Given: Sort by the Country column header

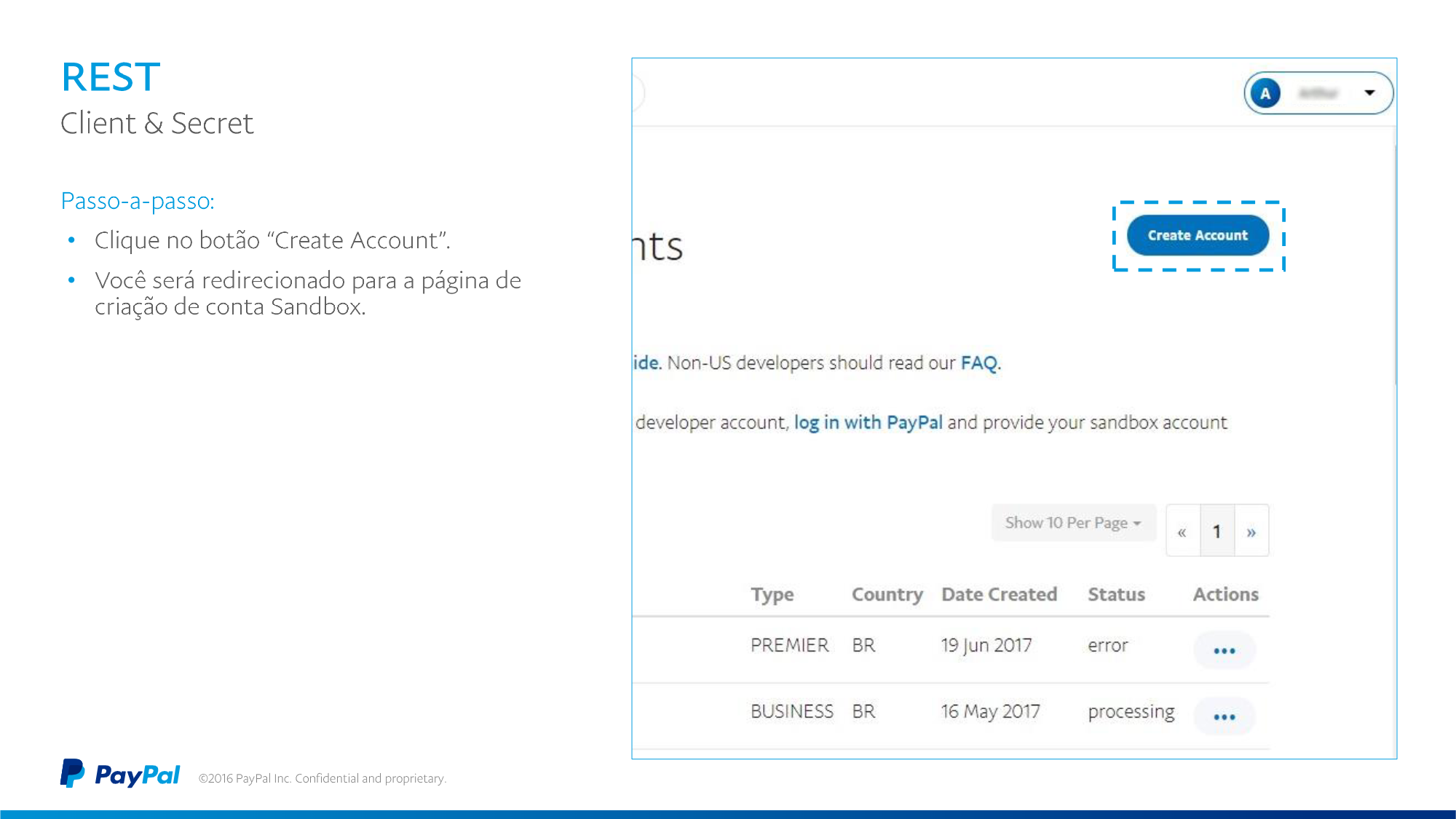Looking at the screenshot, I should point(887,594).
